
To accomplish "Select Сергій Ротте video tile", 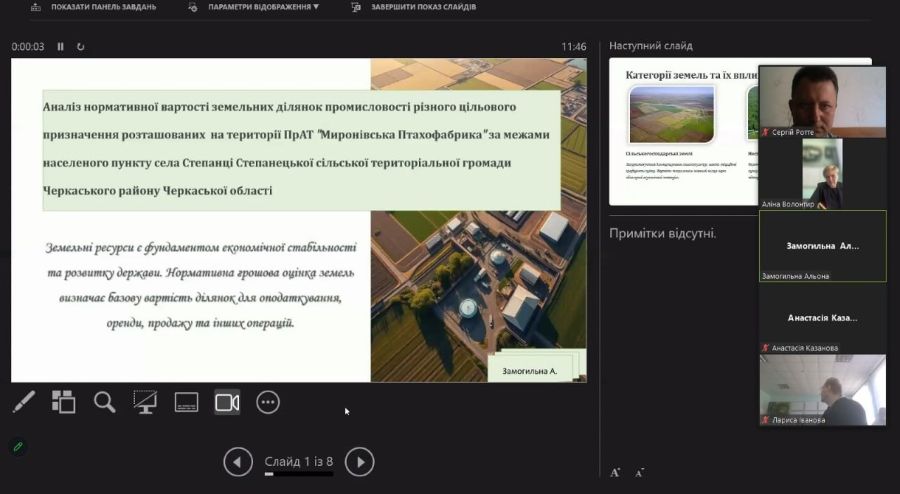I will (x=823, y=102).
